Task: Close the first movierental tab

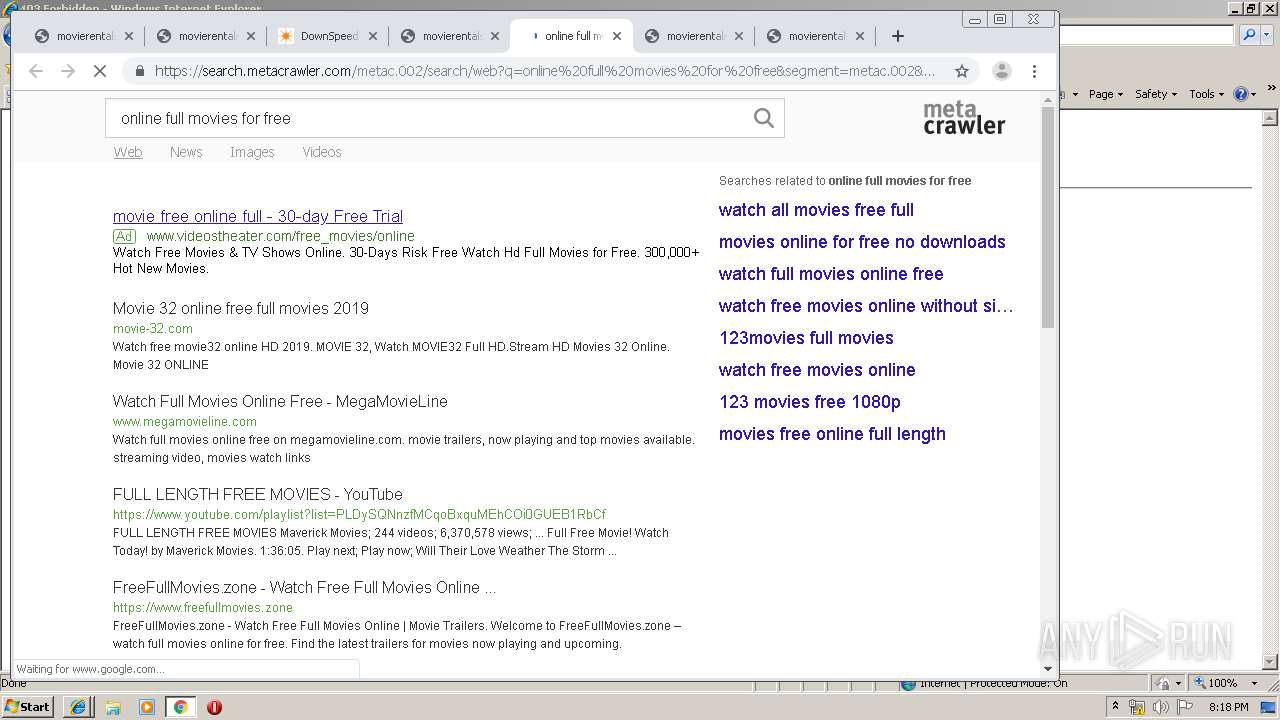Action: tap(129, 36)
